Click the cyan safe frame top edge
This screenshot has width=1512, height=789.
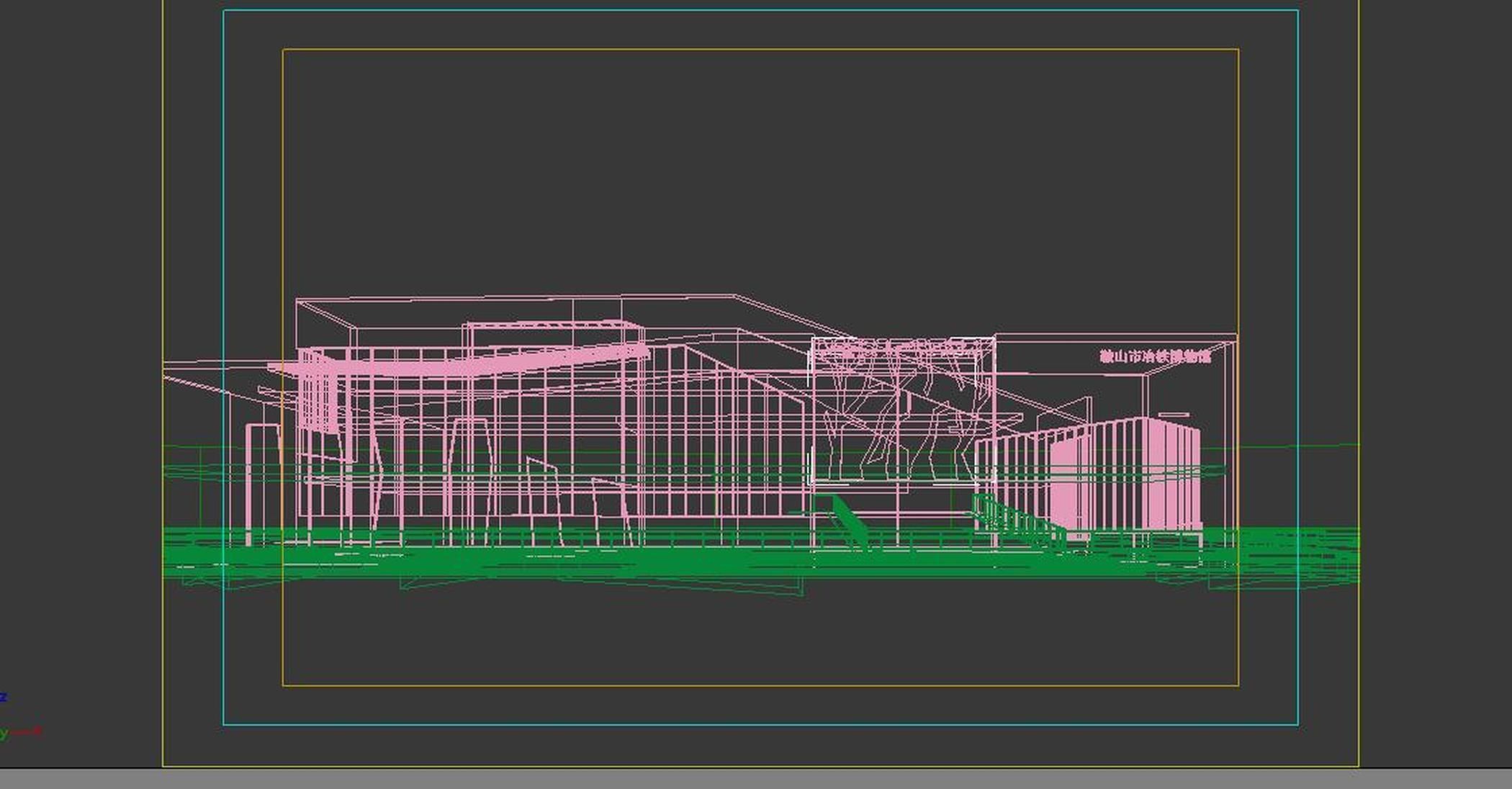[760, 11]
